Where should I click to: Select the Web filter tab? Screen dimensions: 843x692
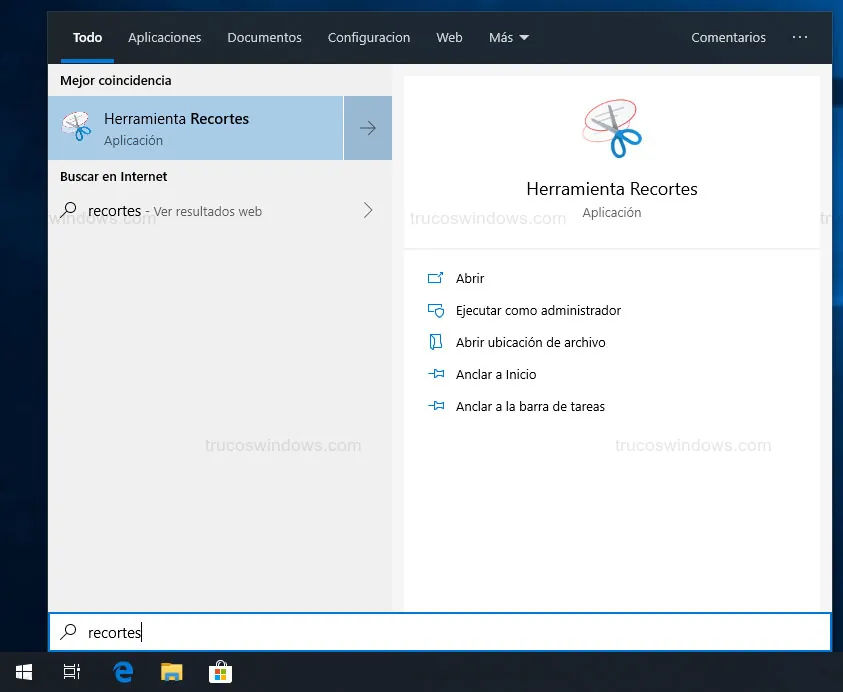pos(449,37)
